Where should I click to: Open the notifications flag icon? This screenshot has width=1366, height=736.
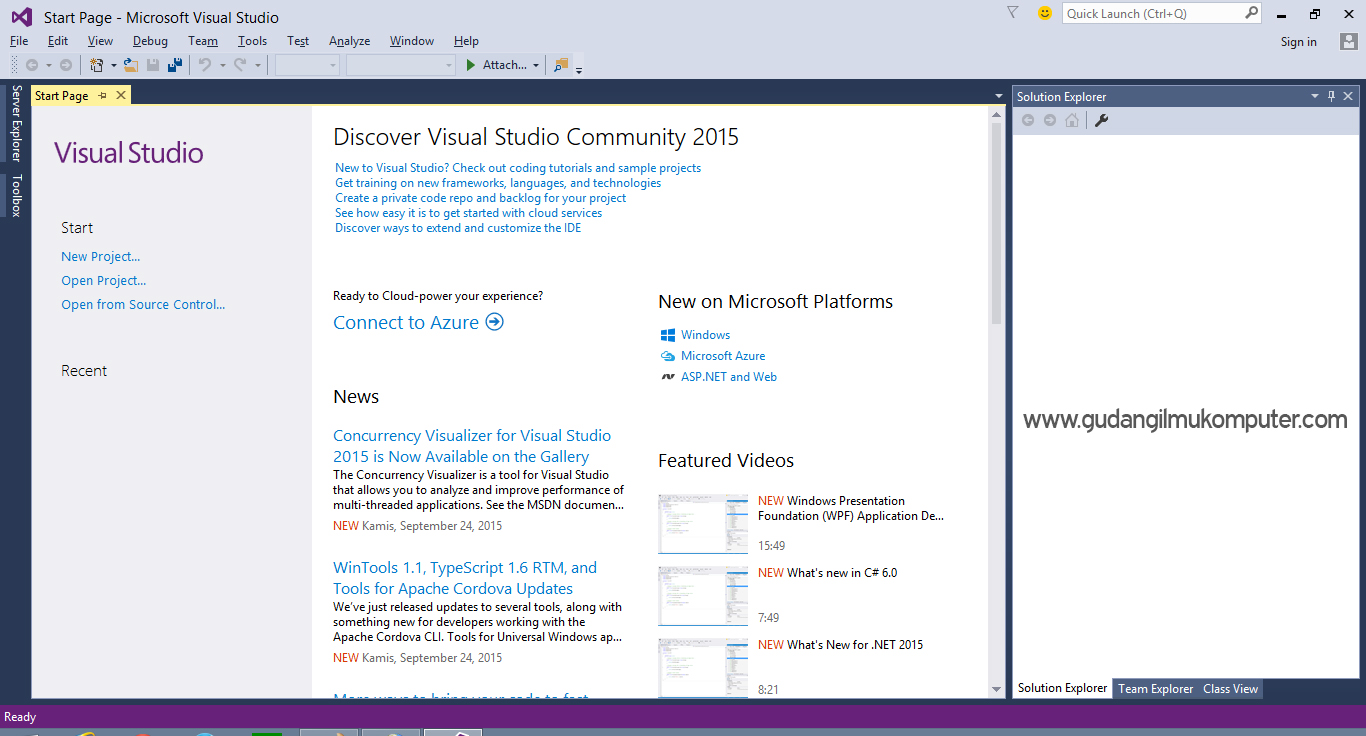pyautogui.click(x=1013, y=13)
